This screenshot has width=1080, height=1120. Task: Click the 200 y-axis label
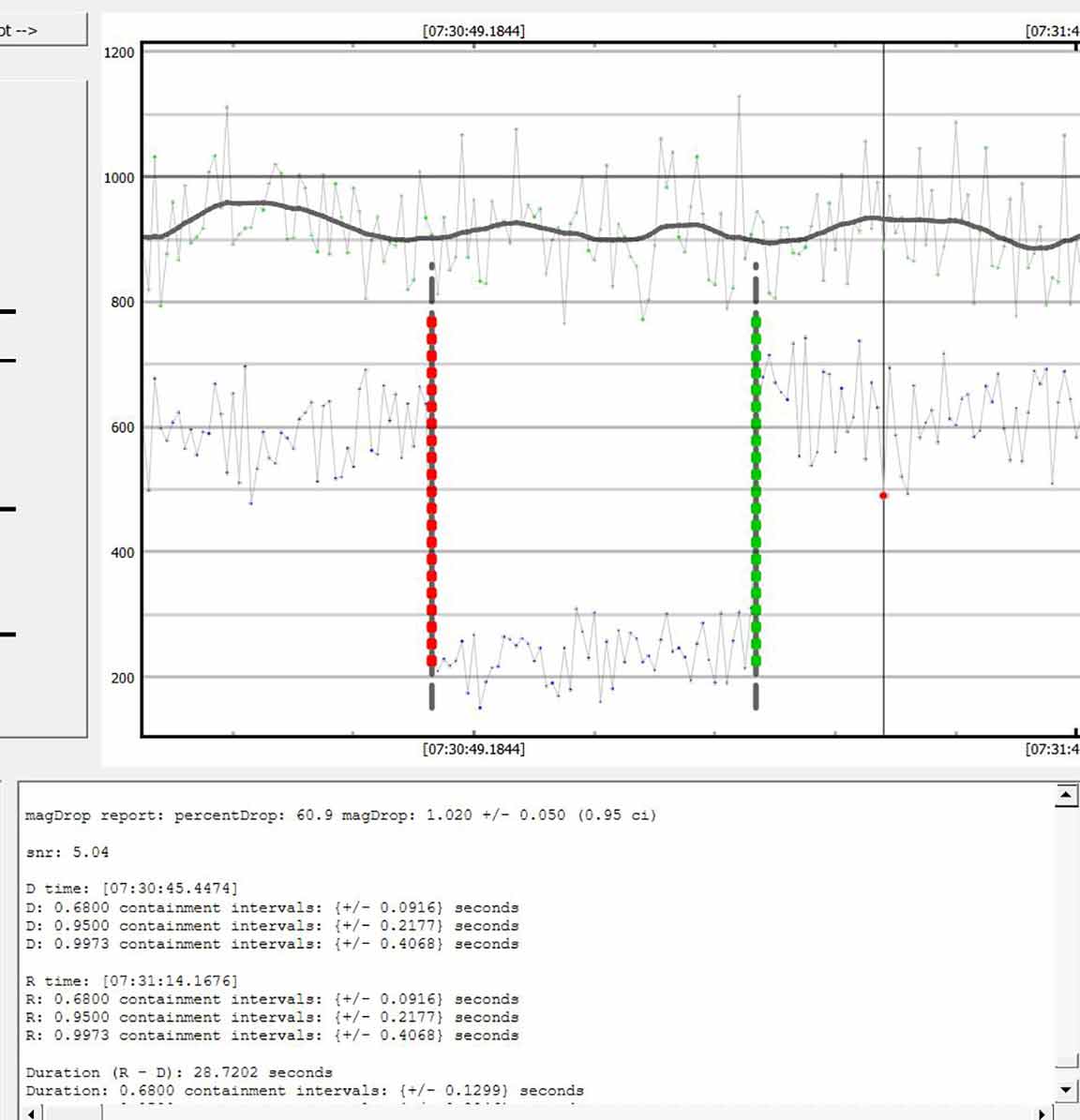coord(122,677)
